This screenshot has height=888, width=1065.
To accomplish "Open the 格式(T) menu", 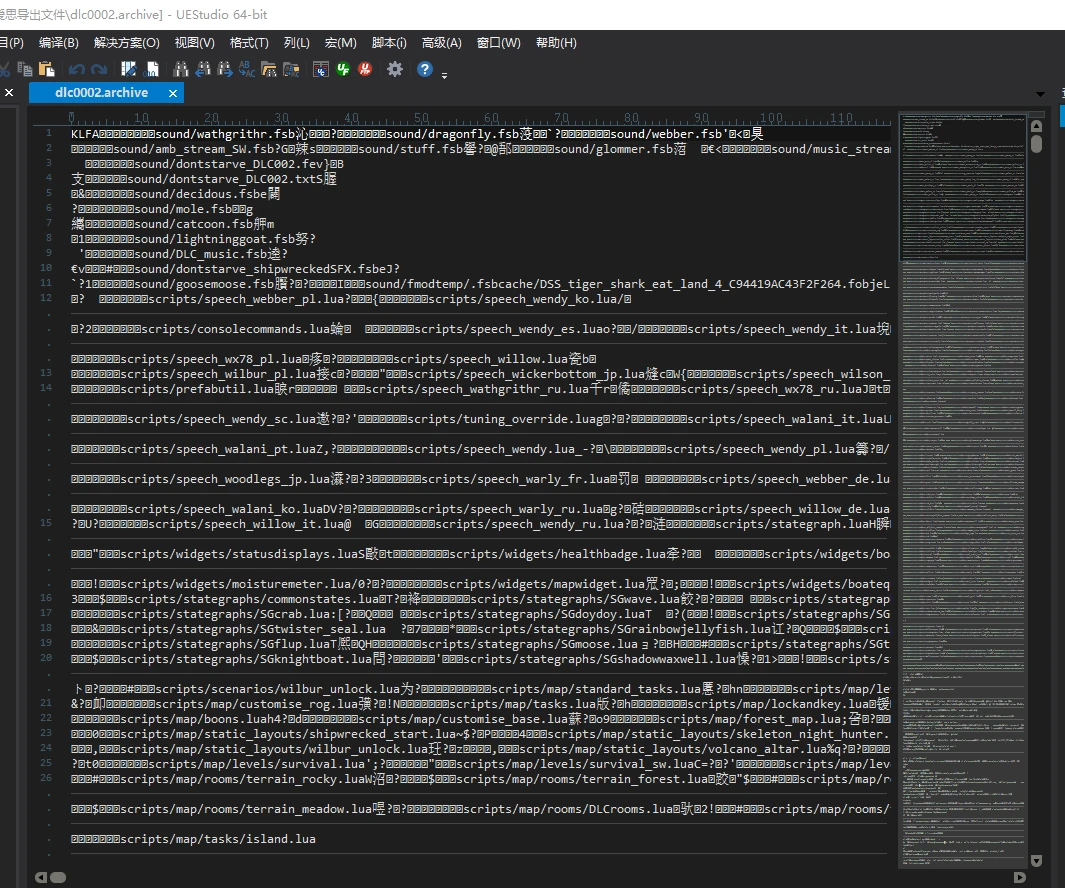I will pyautogui.click(x=249, y=43).
